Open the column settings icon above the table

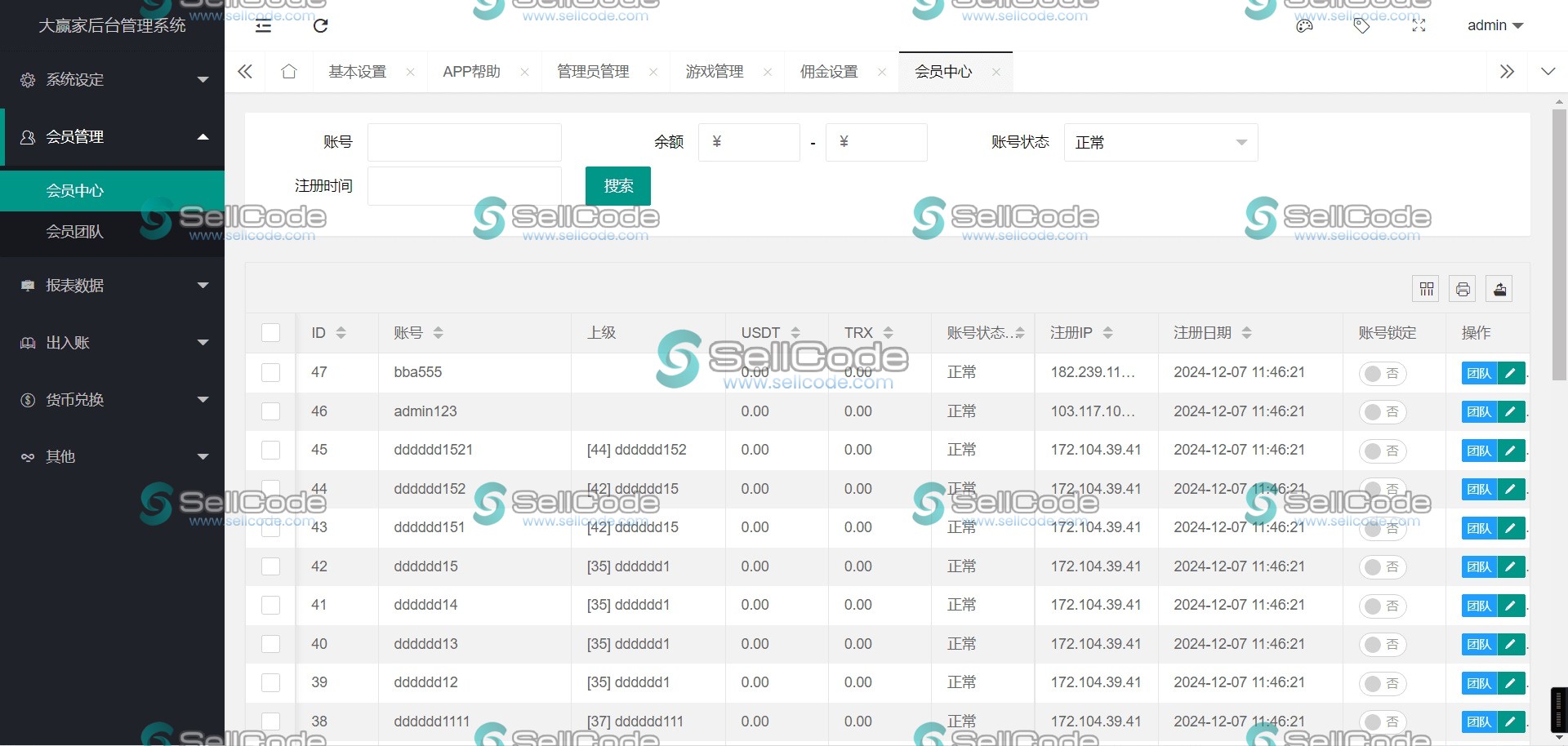click(x=1426, y=288)
